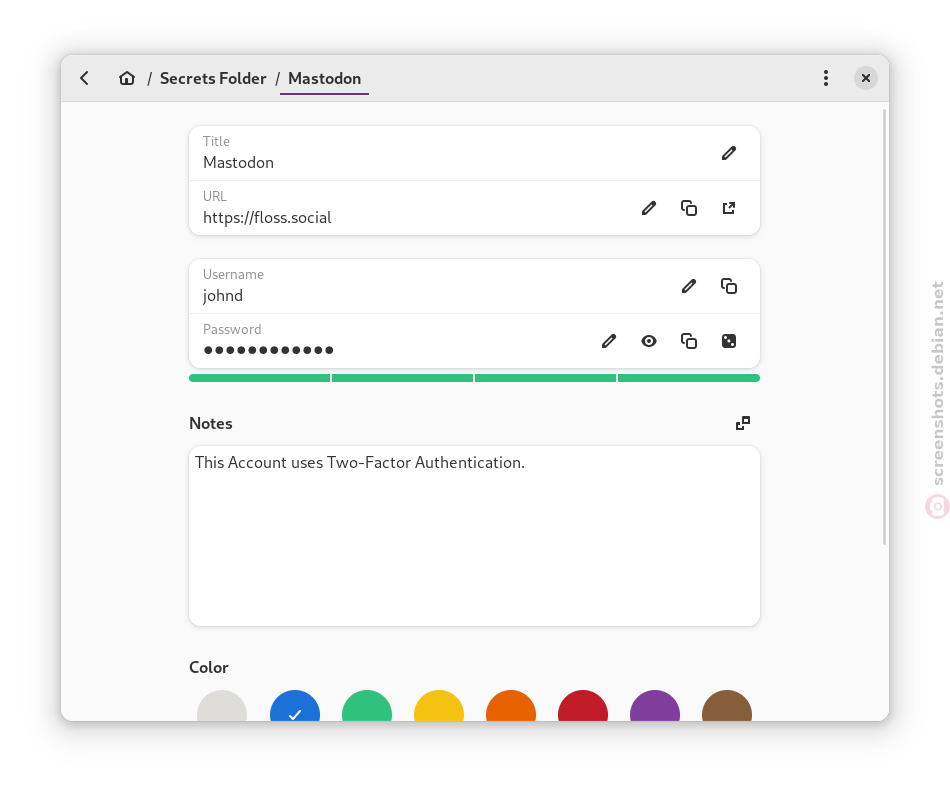This screenshot has width=950, height=788.
Task: Select the brown color swatch
Action: coord(727,706)
